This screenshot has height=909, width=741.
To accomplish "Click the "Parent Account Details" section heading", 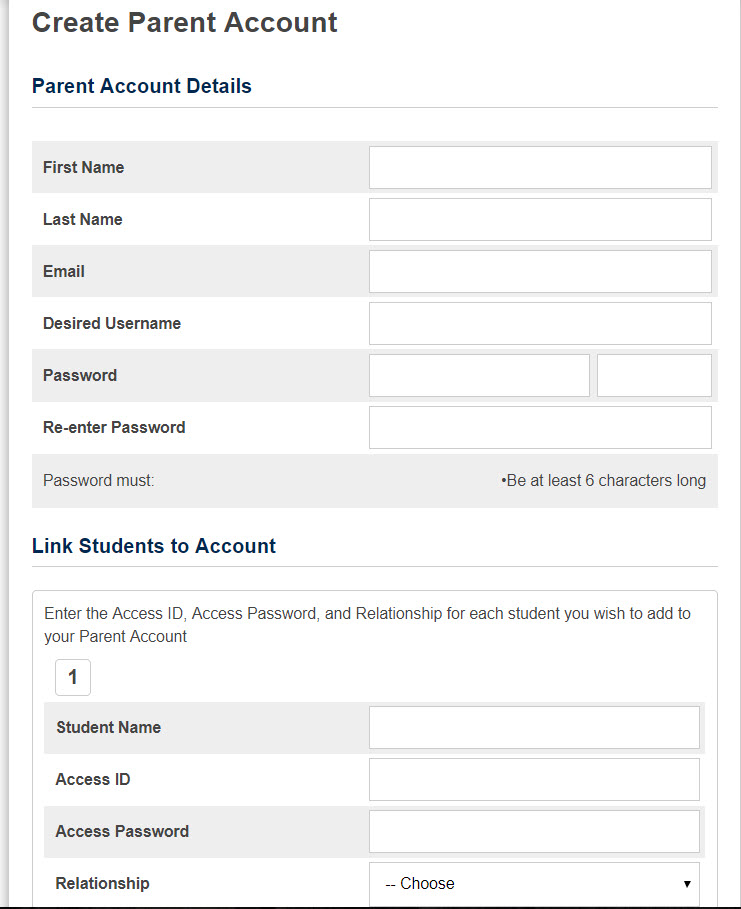I will point(142,86).
